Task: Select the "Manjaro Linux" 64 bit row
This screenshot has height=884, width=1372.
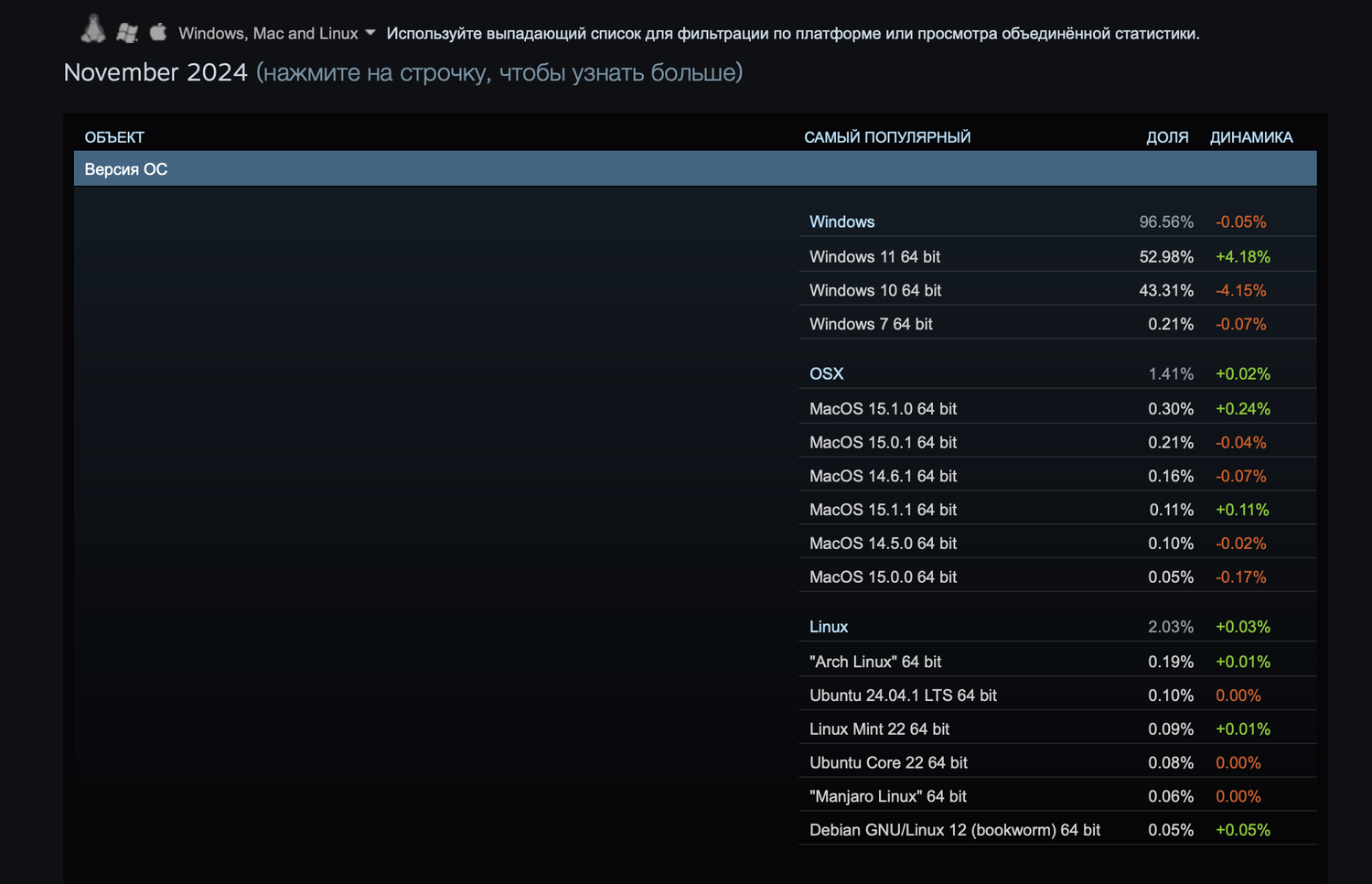Action: pos(1058,797)
